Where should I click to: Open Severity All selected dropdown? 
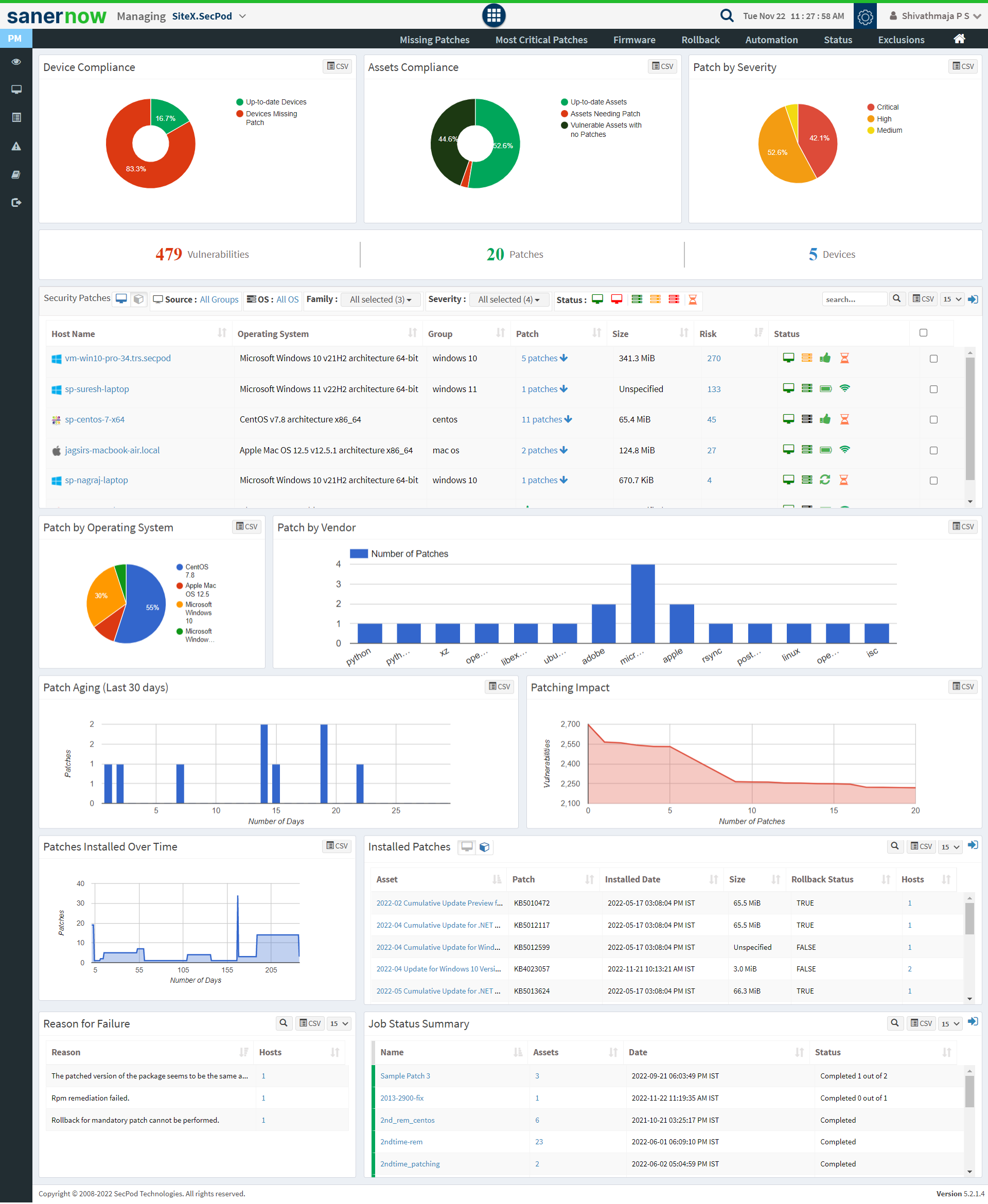(x=508, y=299)
